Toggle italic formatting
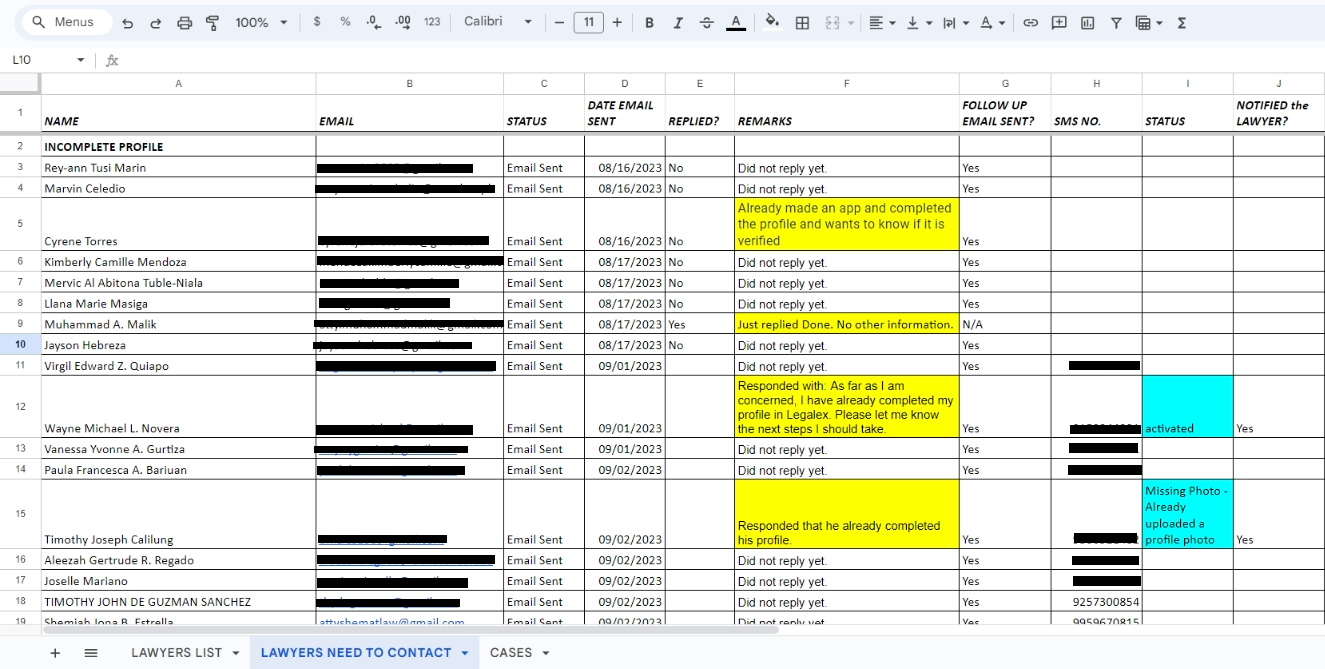Image resolution: width=1325 pixels, height=669 pixels. pos(678,22)
